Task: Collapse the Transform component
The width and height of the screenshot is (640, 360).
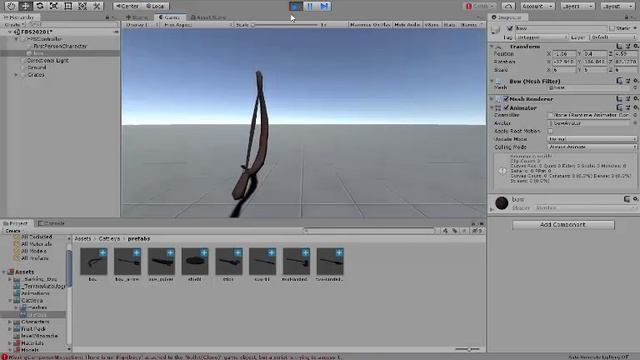Action: pos(492,47)
